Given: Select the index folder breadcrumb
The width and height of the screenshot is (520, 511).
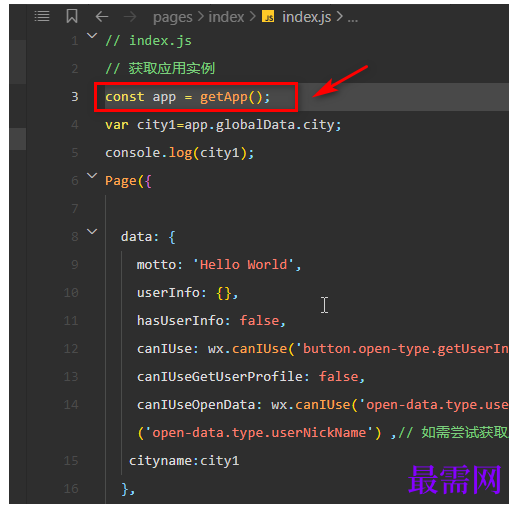Looking at the screenshot, I should click(226, 17).
